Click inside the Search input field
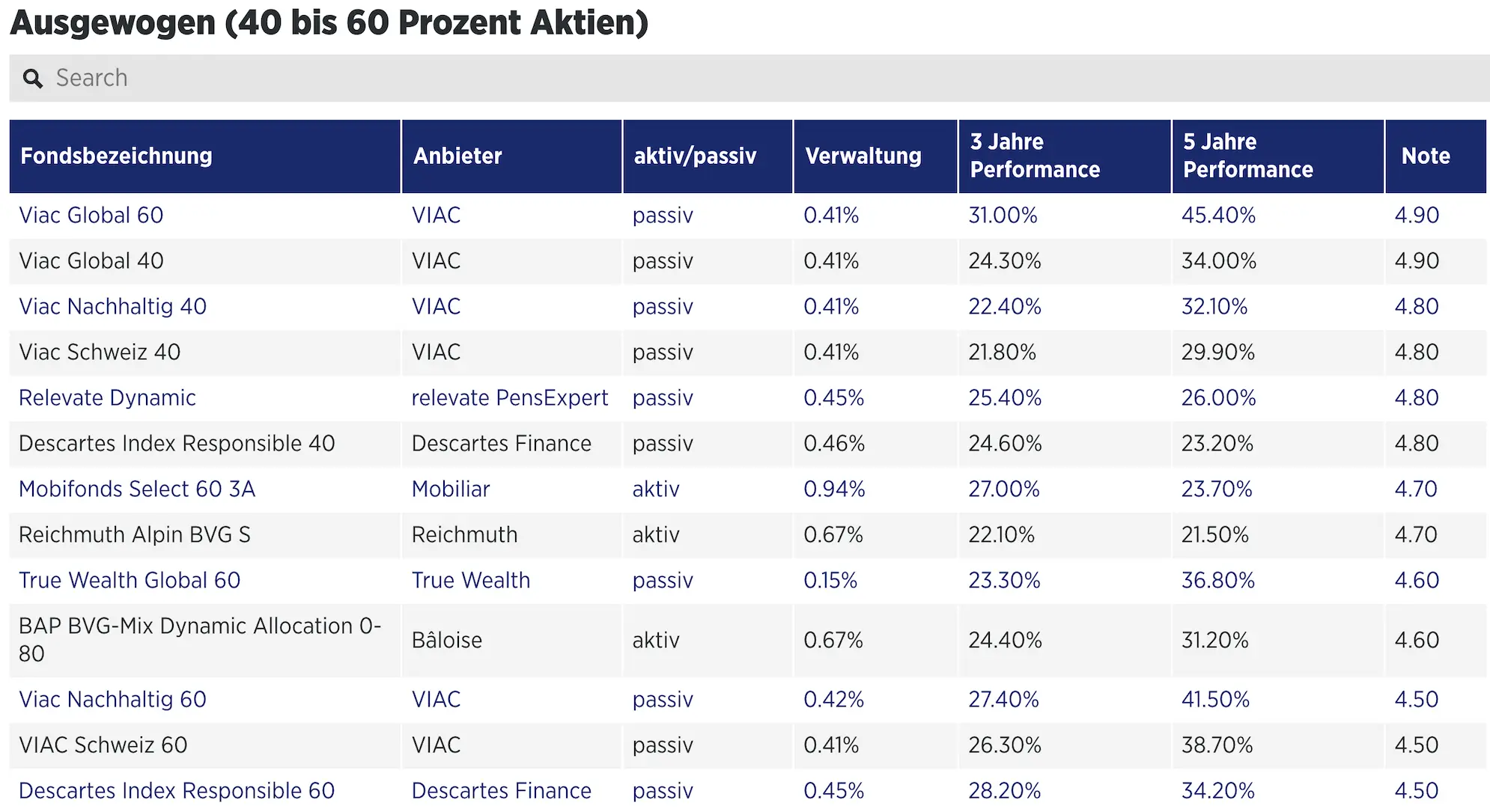This screenshot has width=1490, height=812. [299, 78]
